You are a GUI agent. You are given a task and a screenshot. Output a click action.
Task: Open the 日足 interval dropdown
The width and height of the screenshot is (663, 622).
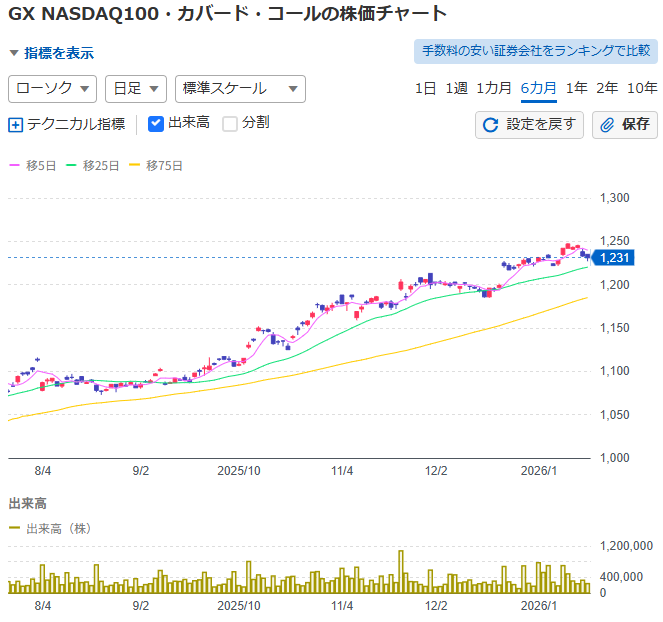[x=136, y=89]
